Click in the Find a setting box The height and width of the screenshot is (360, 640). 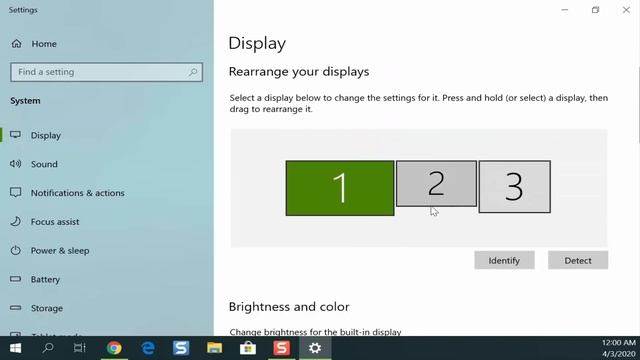[106, 72]
